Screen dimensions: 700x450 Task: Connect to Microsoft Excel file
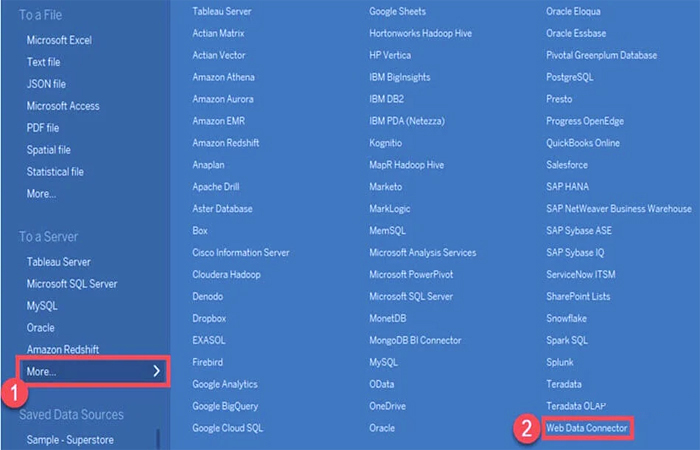click(59, 40)
